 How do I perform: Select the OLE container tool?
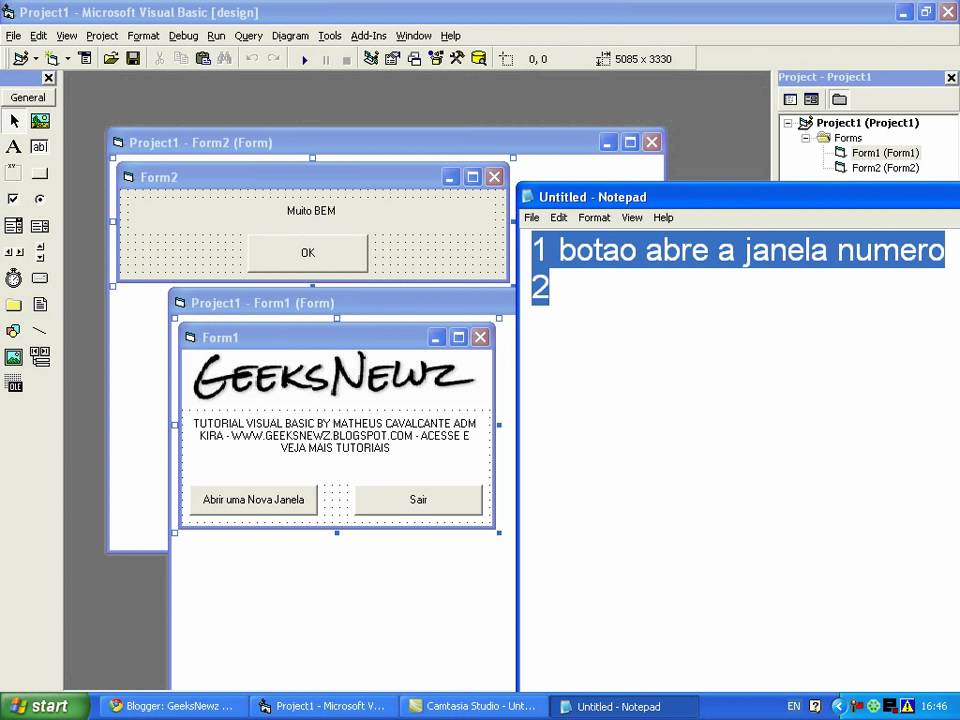[x=13, y=383]
